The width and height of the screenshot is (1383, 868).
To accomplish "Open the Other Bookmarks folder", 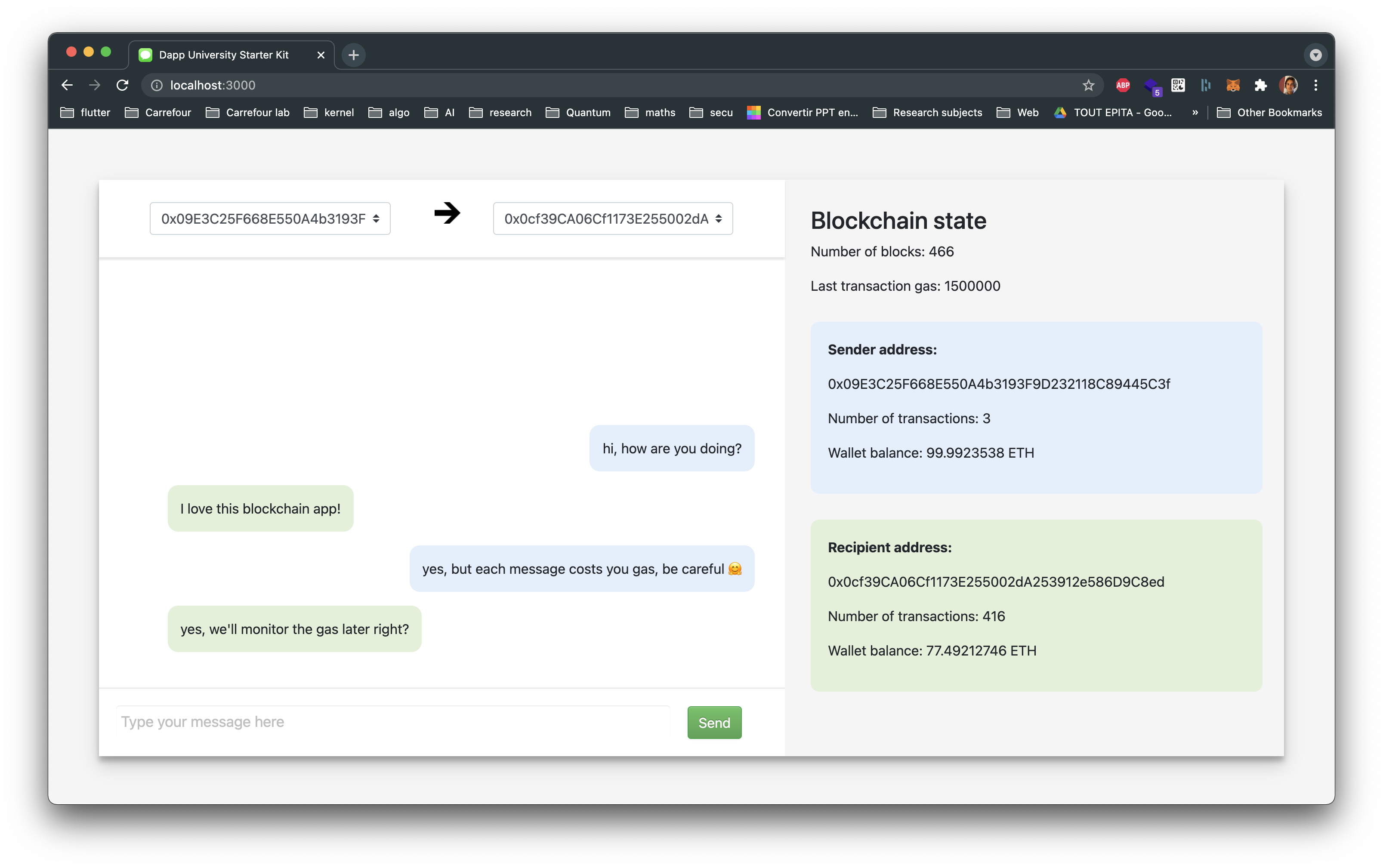I will coord(1269,113).
